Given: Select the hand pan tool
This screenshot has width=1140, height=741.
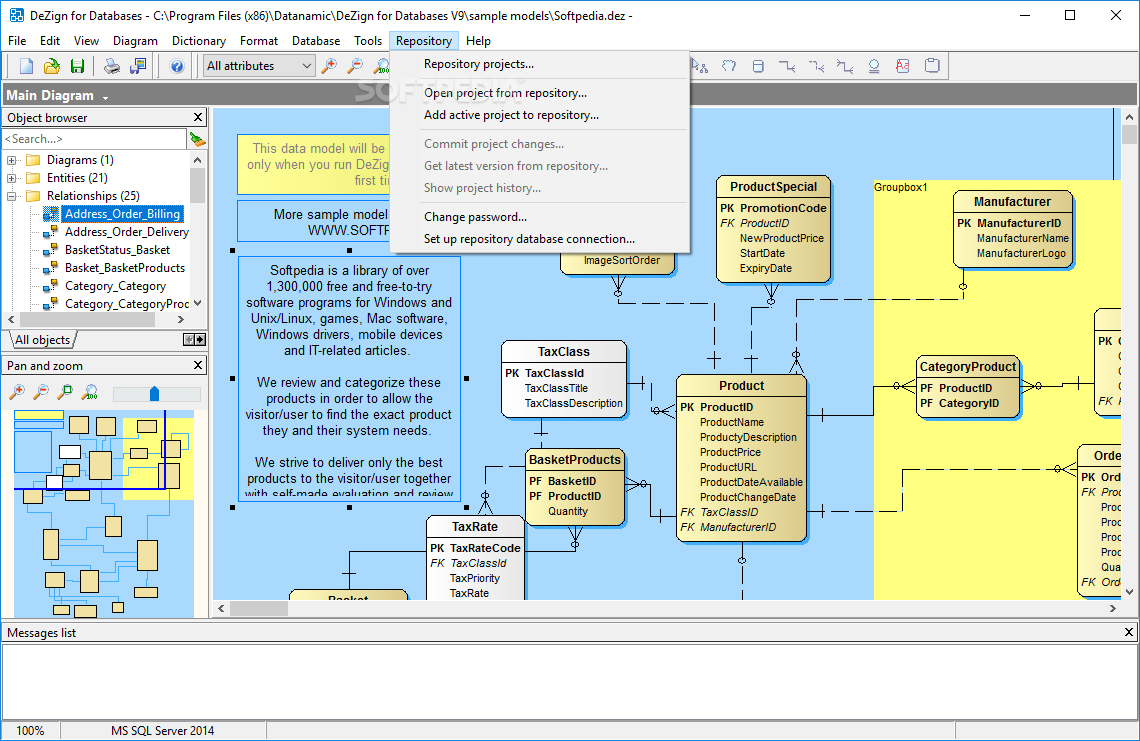Looking at the screenshot, I should coord(728,66).
